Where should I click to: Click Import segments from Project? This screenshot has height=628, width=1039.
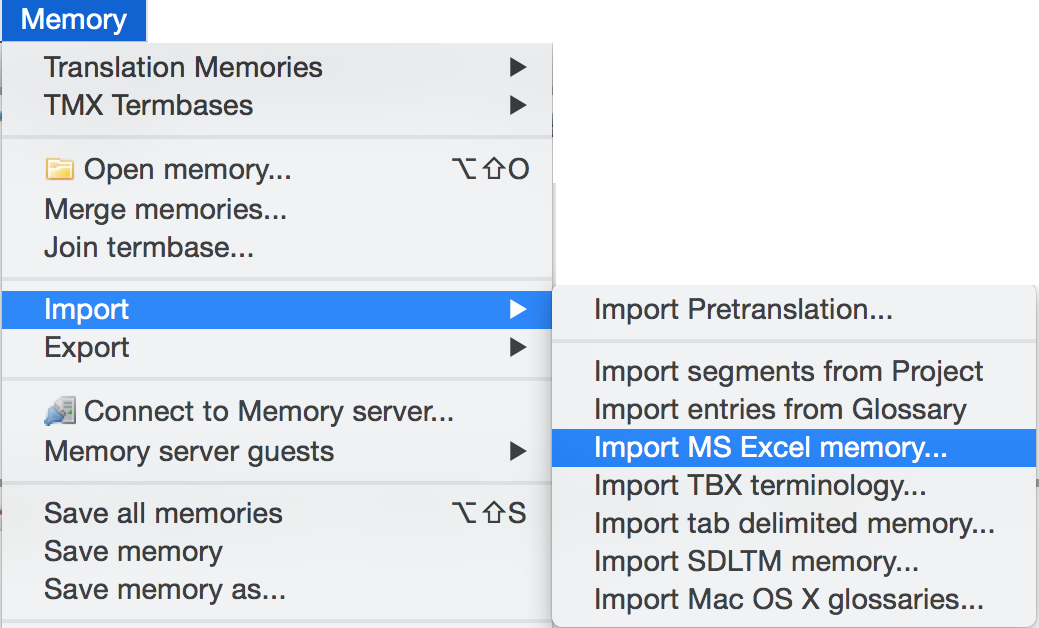click(788, 371)
